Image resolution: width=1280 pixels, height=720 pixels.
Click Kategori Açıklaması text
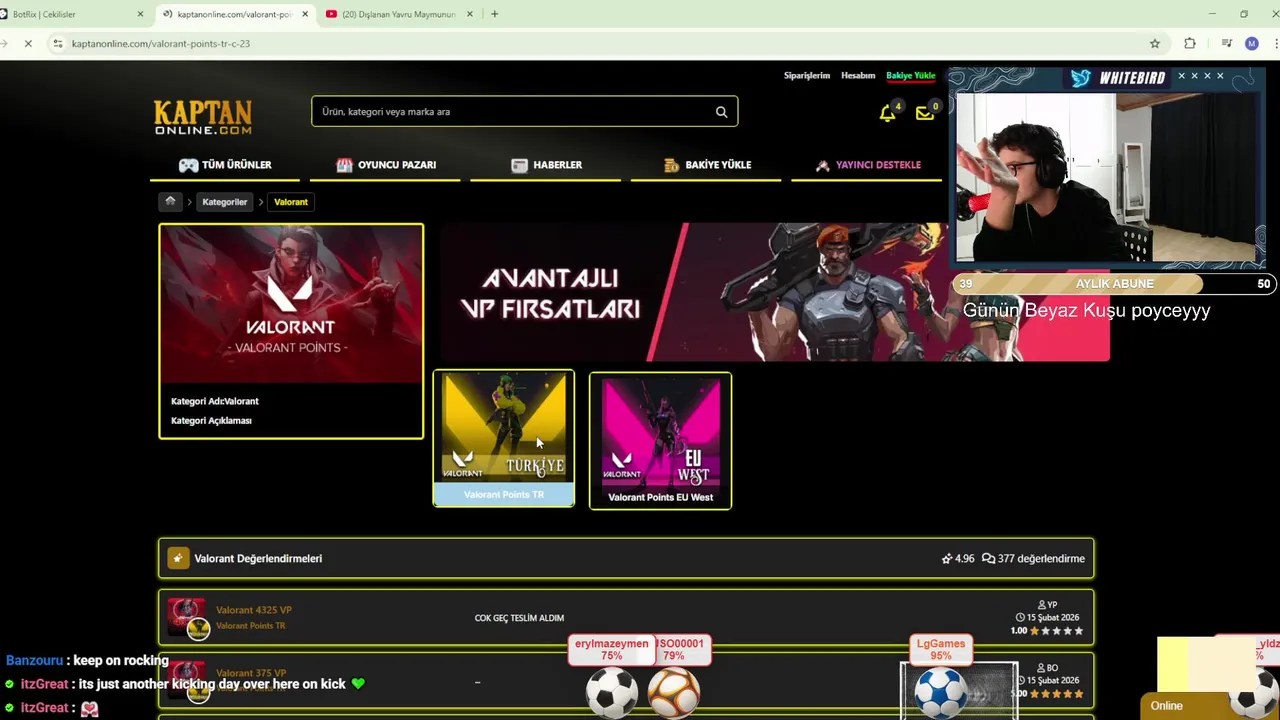211,421
